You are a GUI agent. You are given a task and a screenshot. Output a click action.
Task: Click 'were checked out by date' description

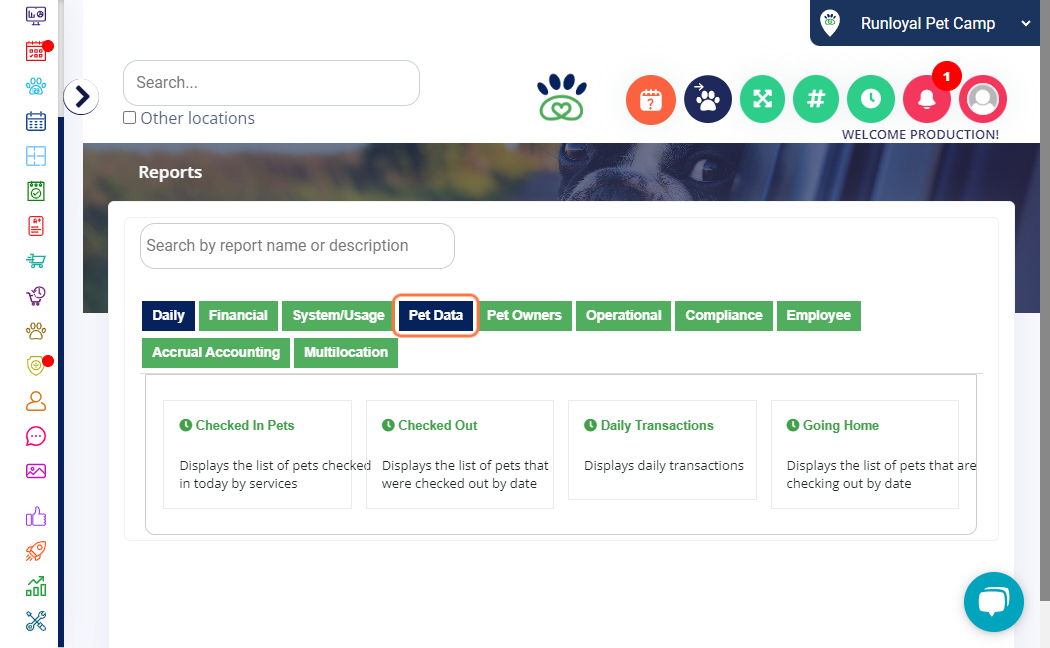pos(459,483)
